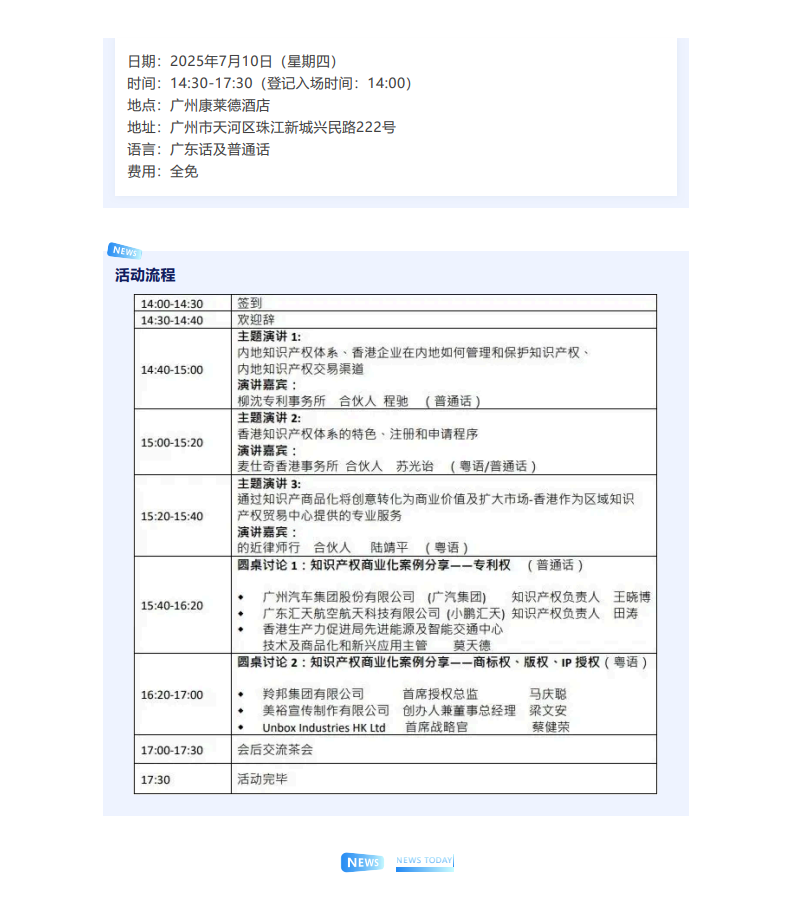Click the fee line 费用：全免

(x=163, y=171)
